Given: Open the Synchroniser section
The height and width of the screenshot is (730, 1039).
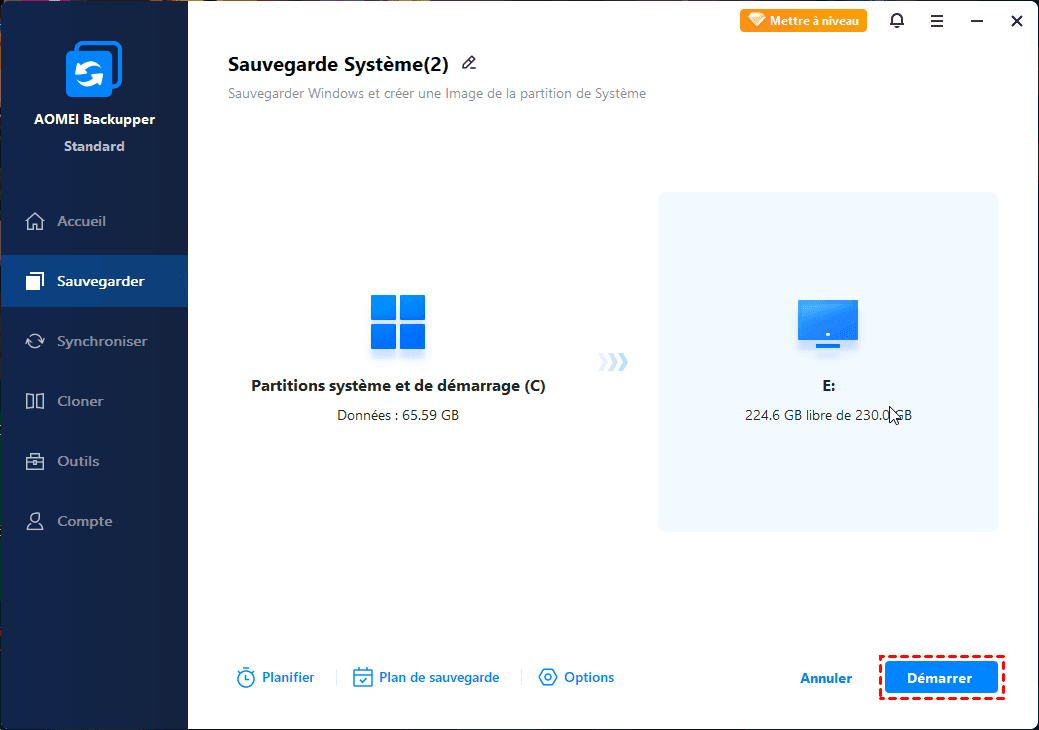Looking at the screenshot, I should tap(94, 341).
